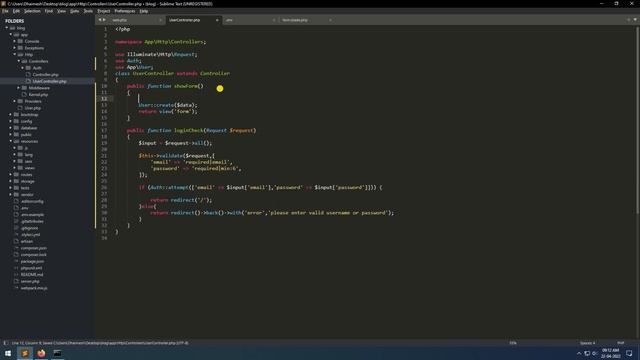Open the View menu
This screenshot has width=640, height=360.
pyautogui.click(x=62, y=11)
